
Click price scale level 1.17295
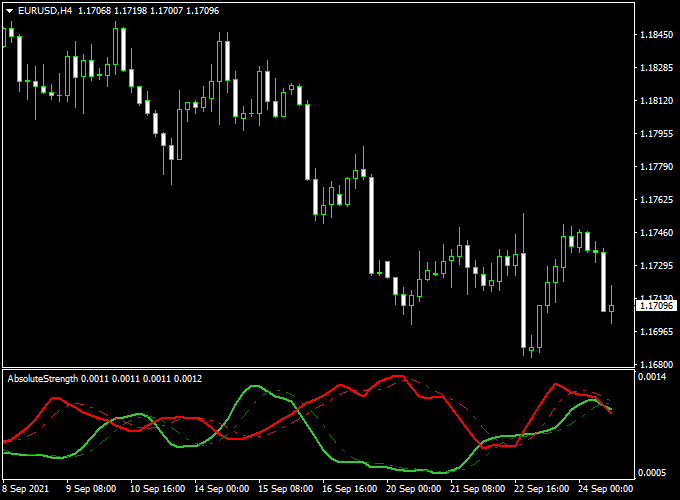657,265
